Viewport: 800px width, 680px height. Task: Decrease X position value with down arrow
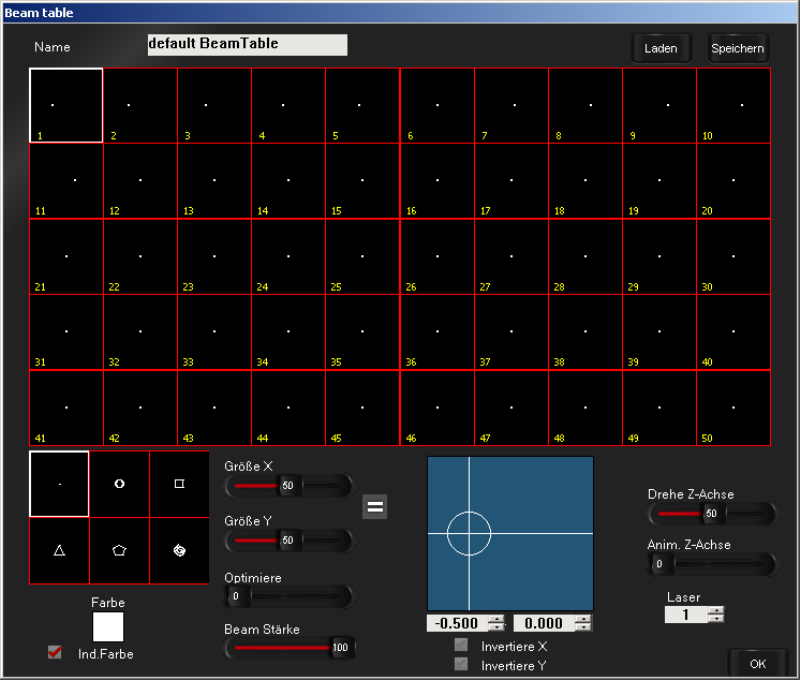click(496, 627)
